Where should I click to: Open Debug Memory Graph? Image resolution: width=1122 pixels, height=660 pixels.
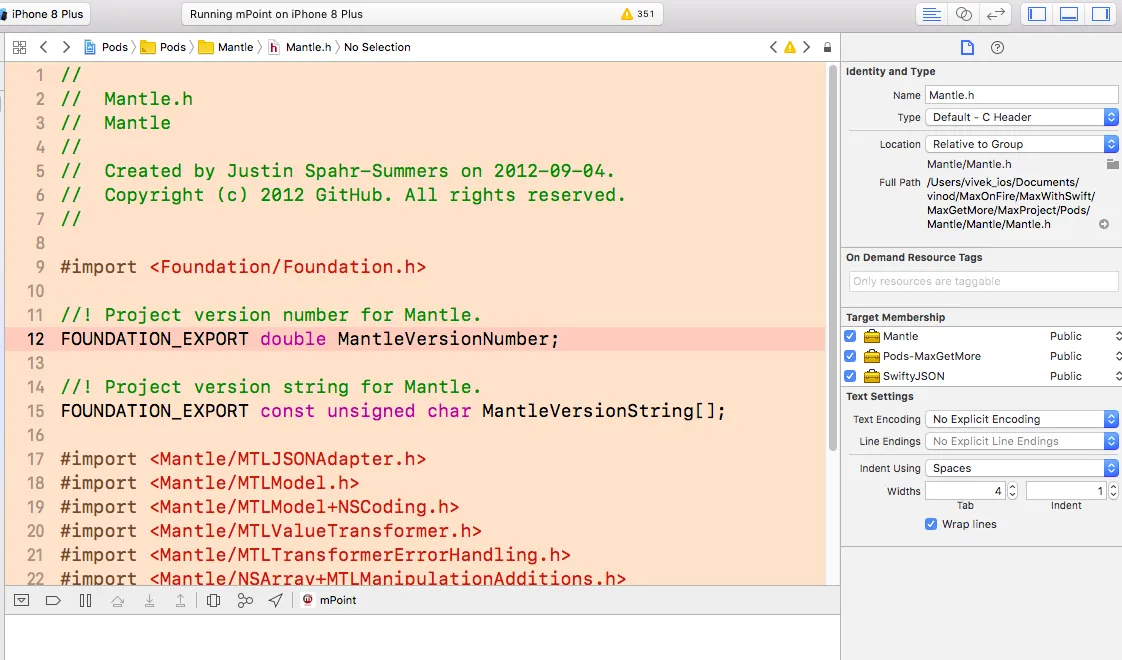tap(245, 601)
